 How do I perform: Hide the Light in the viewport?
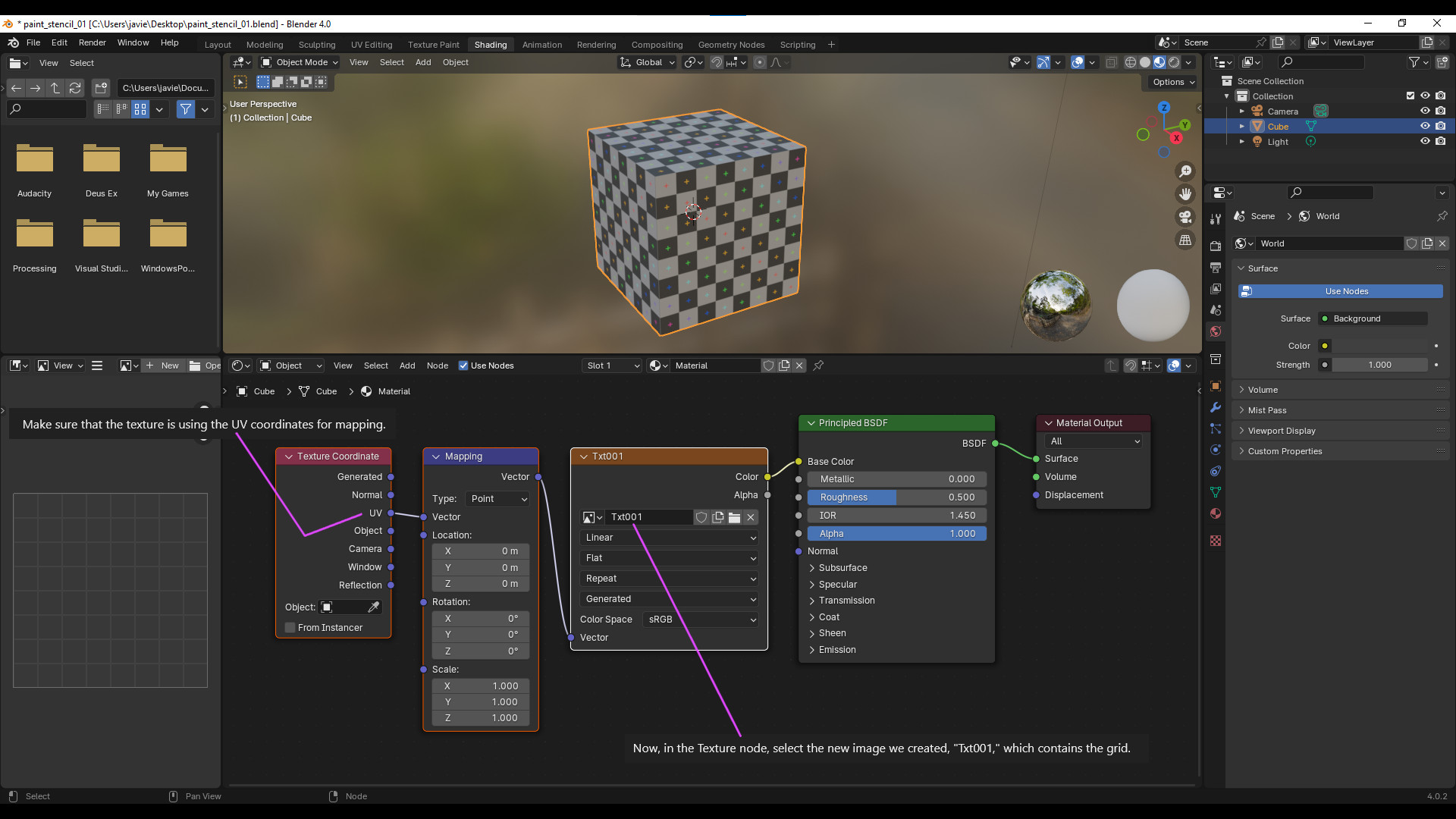coord(1425,142)
